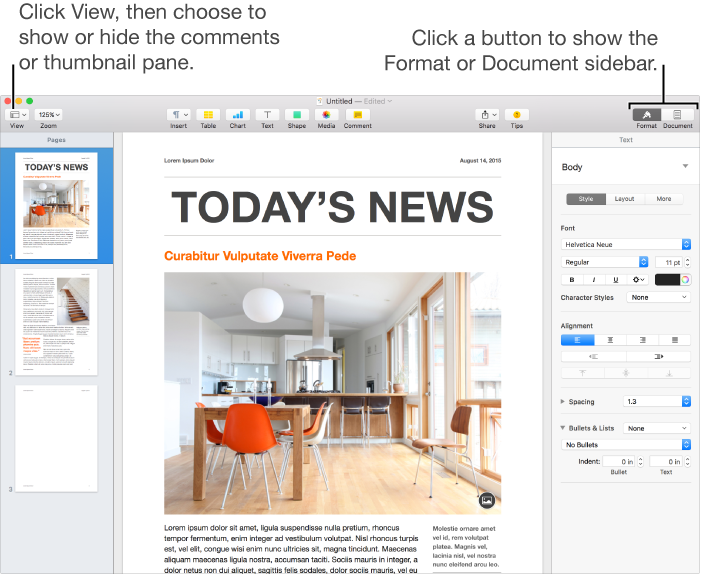Screen dimensions: 702x576
Task: Open the Zoom 125% dropdown
Action: coord(48,115)
